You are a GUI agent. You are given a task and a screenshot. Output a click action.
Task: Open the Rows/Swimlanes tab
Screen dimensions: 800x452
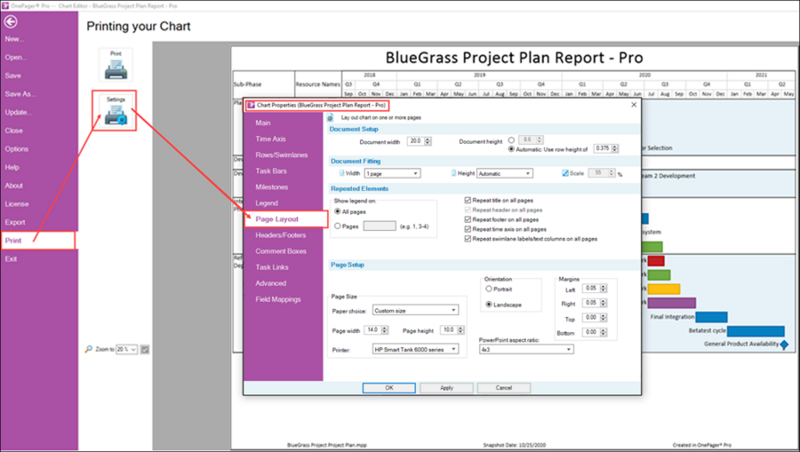[x=282, y=155]
